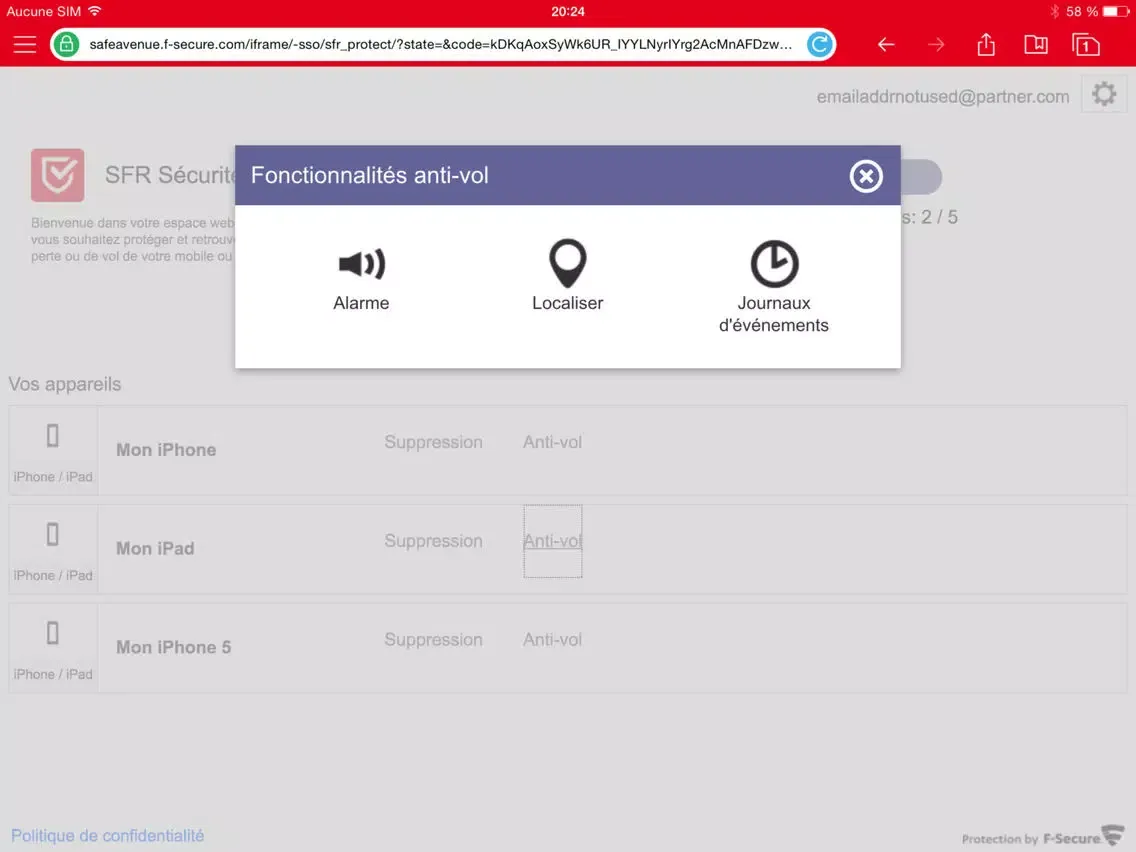Open Politique de confidentialité link
This screenshot has width=1136, height=852.
107,835
